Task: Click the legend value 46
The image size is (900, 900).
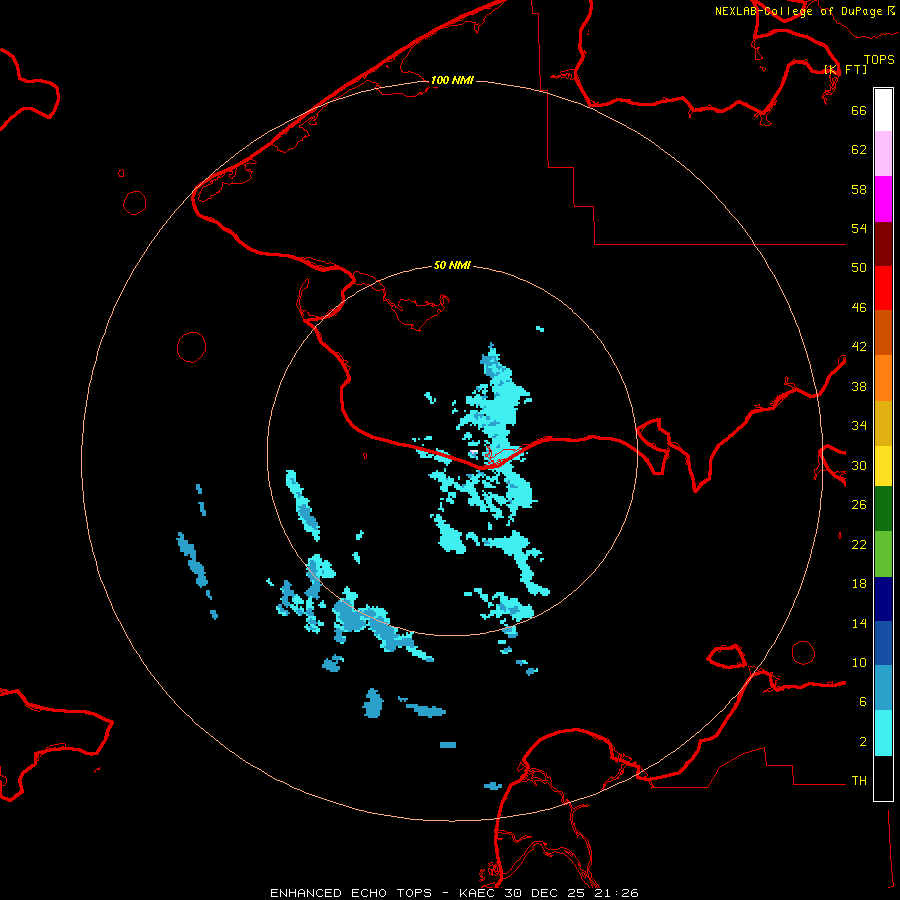Action: pos(859,308)
